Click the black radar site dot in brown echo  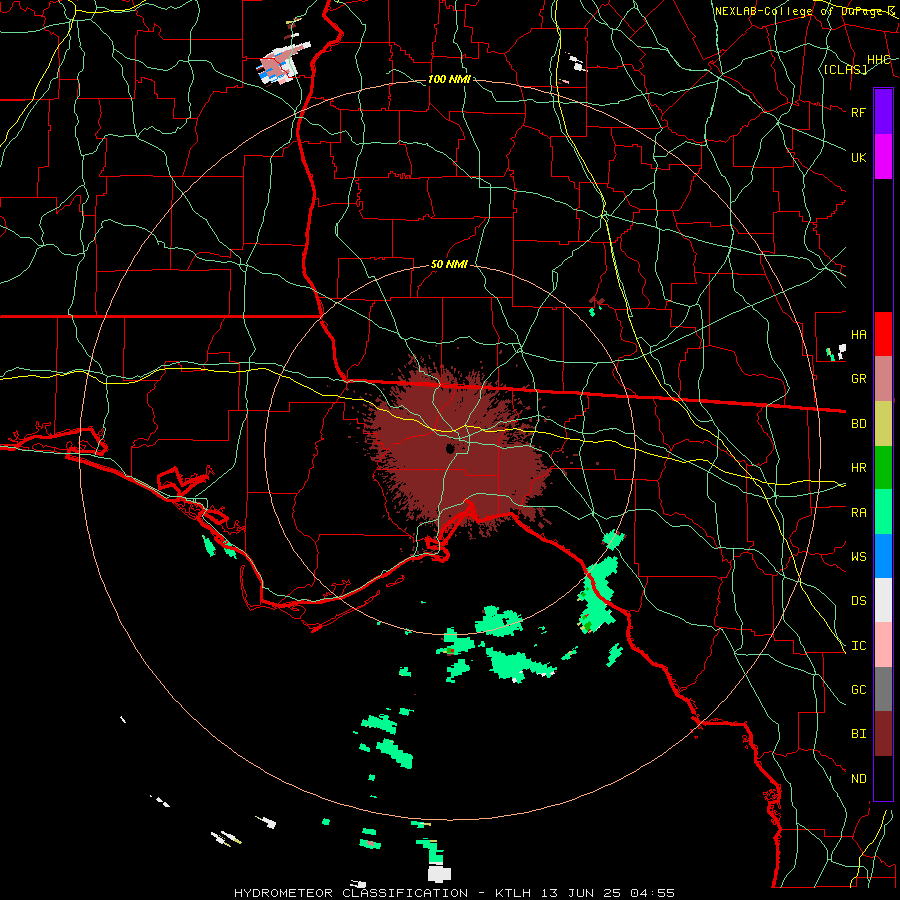[x=450, y=448]
